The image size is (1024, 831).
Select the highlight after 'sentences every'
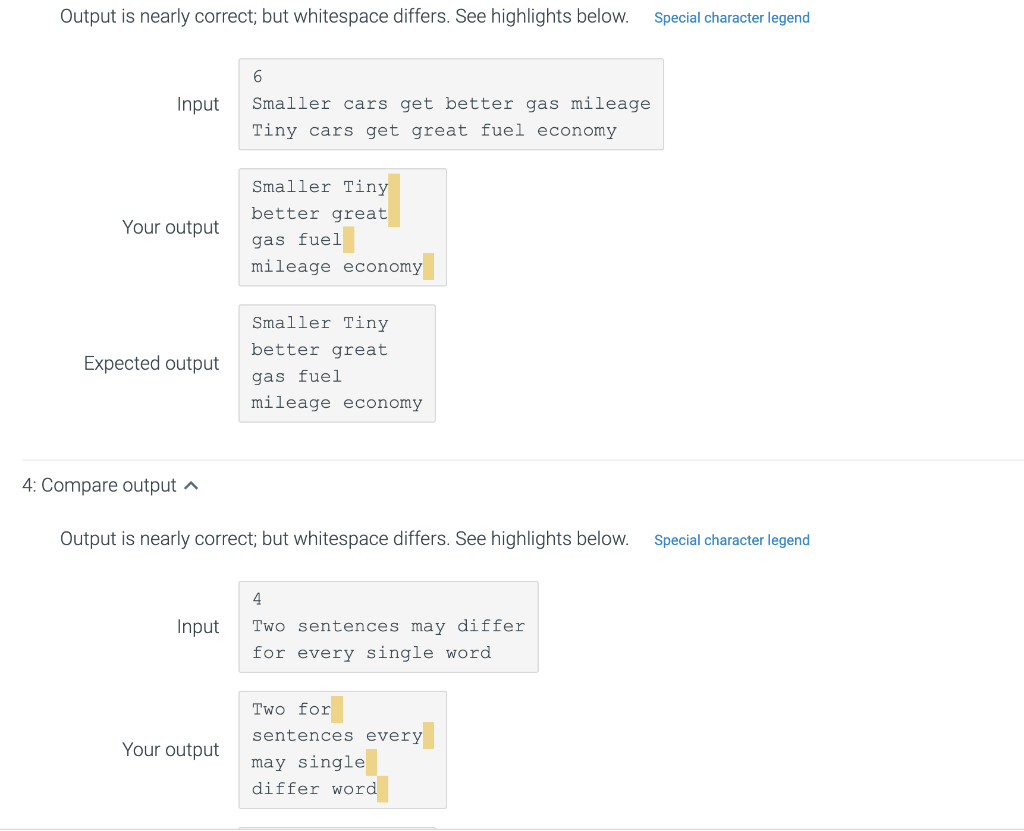[x=429, y=735]
